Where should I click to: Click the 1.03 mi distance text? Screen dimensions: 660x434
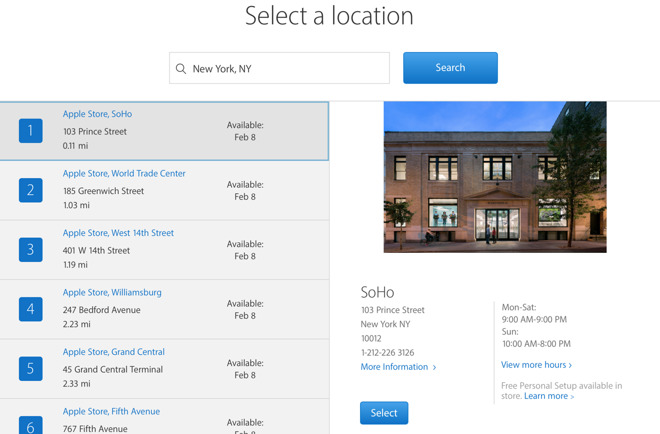click(x=76, y=205)
